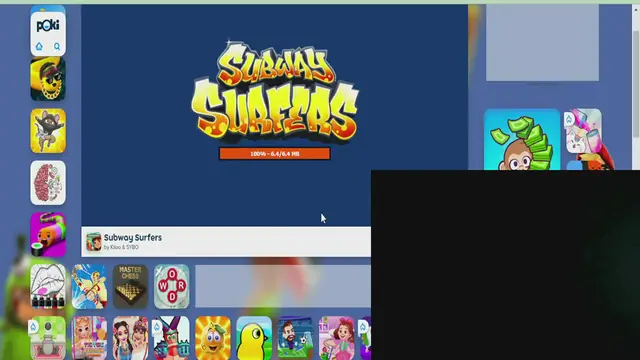Open the lips makeup coloring game
Viewport: 640px width, 360px height.
48,286
